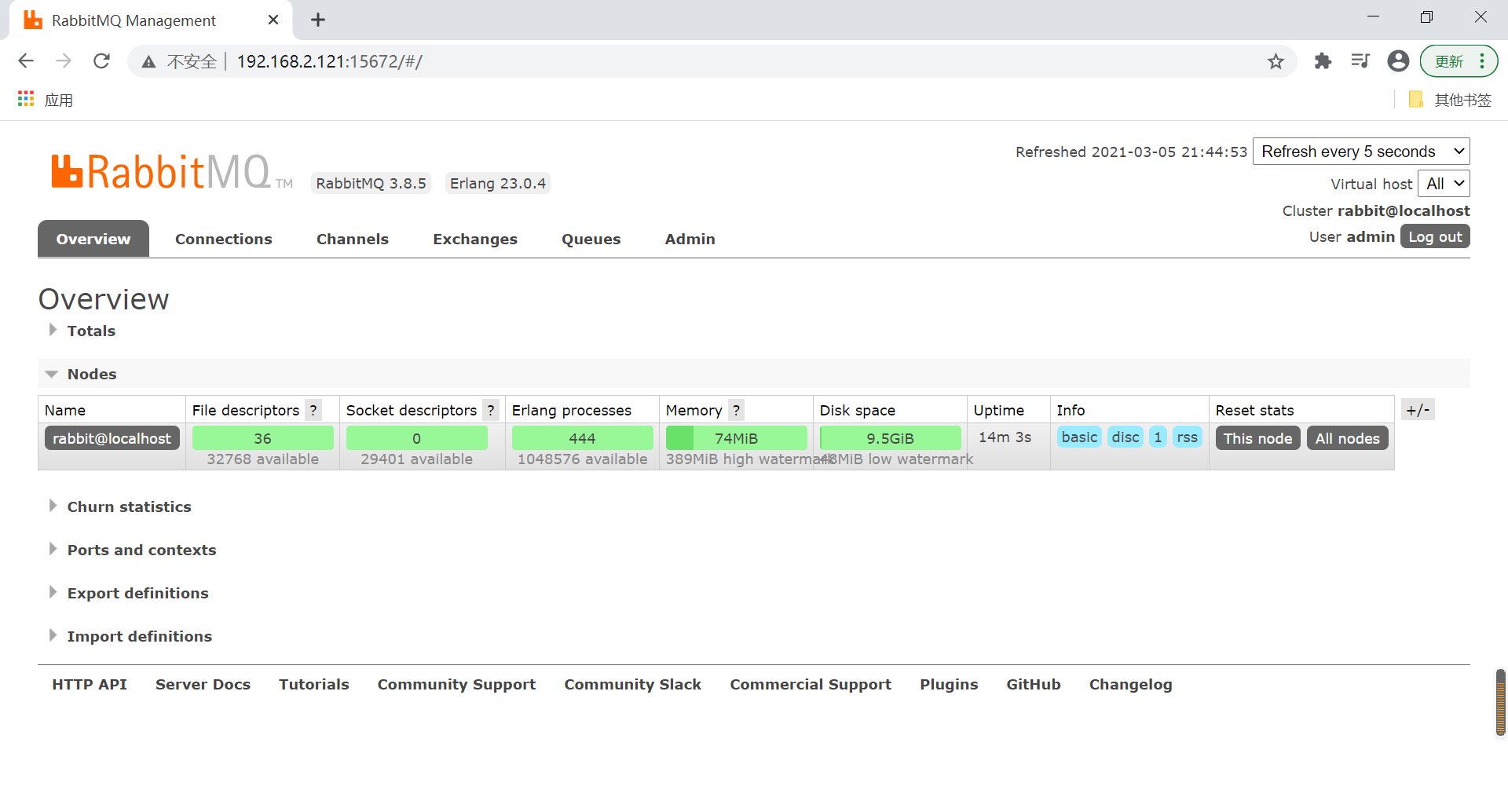This screenshot has width=1508, height=812.
Task: Open the Admin tab
Action: coord(690,239)
